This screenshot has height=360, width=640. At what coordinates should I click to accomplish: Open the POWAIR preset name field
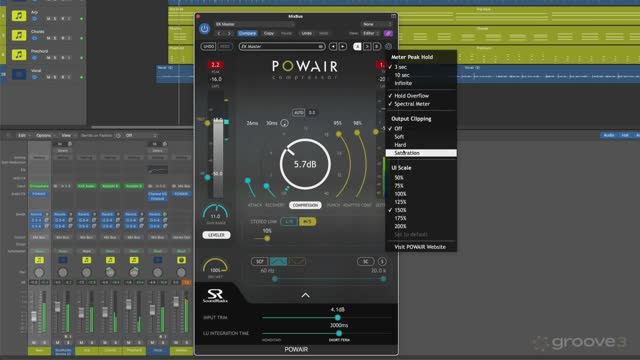pyautogui.click(x=282, y=47)
